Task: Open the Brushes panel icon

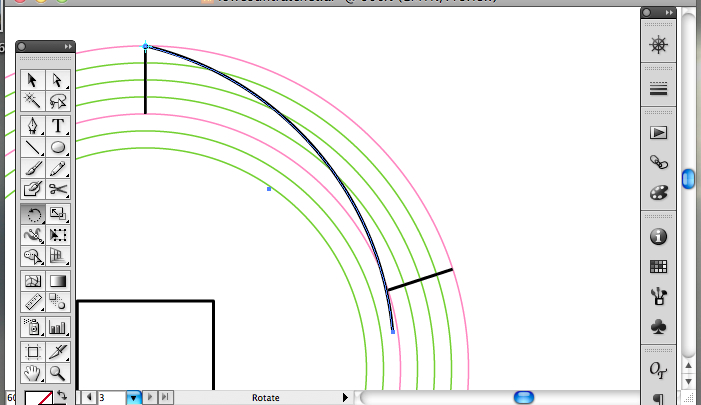Action: [659, 297]
